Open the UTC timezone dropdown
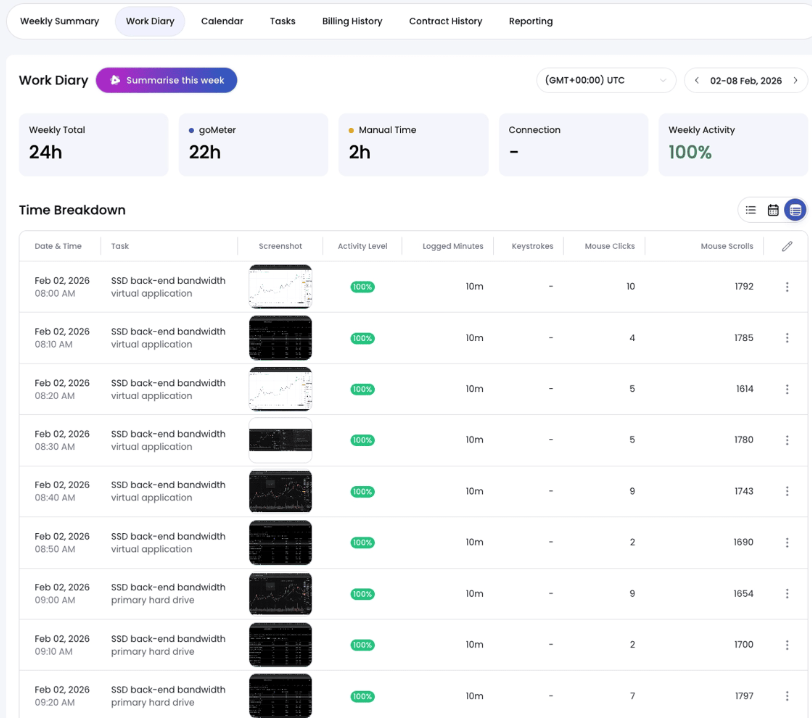This screenshot has height=718, width=812. coord(606,80)
